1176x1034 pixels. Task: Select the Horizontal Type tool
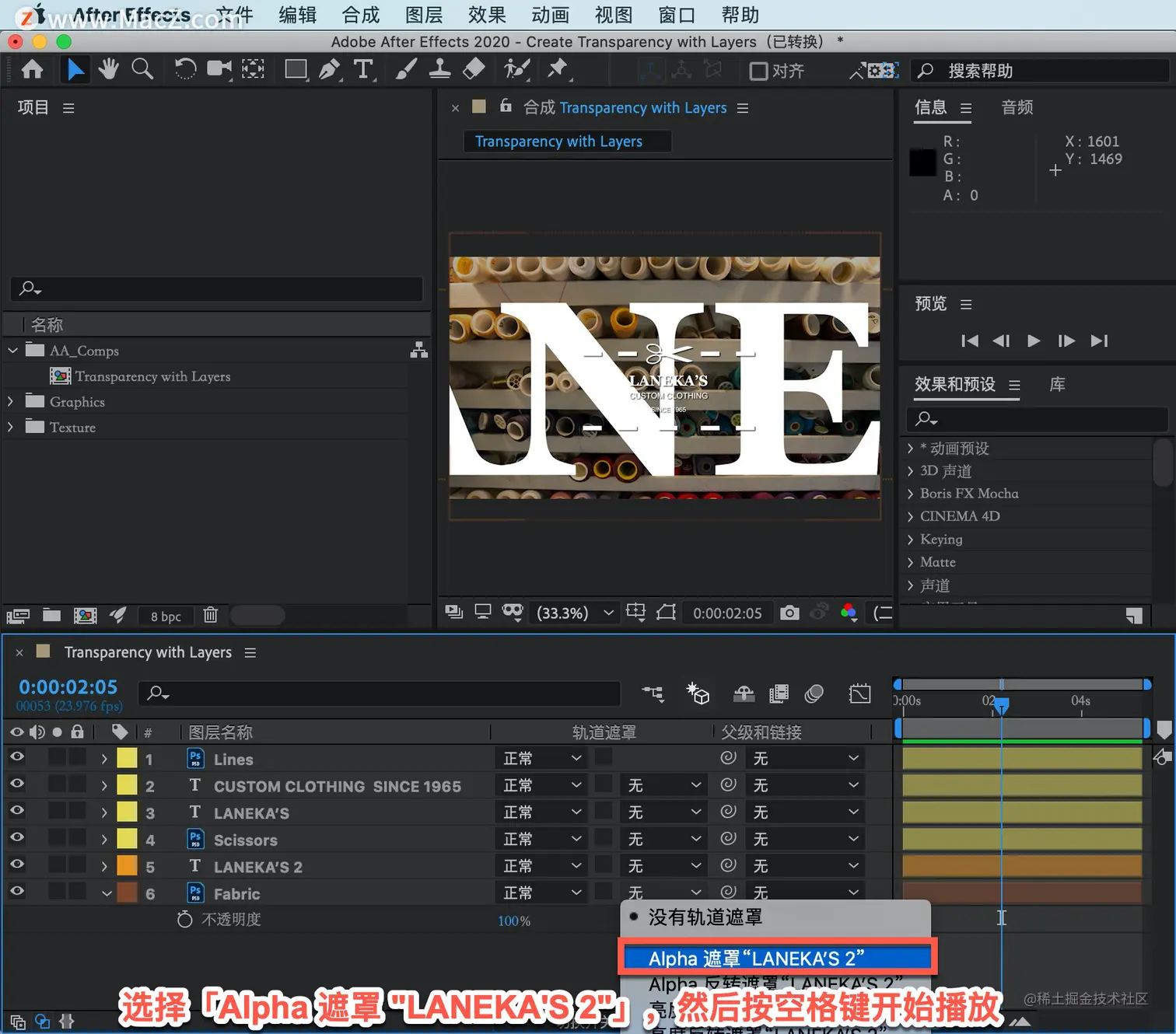click(x=363, y=70)
